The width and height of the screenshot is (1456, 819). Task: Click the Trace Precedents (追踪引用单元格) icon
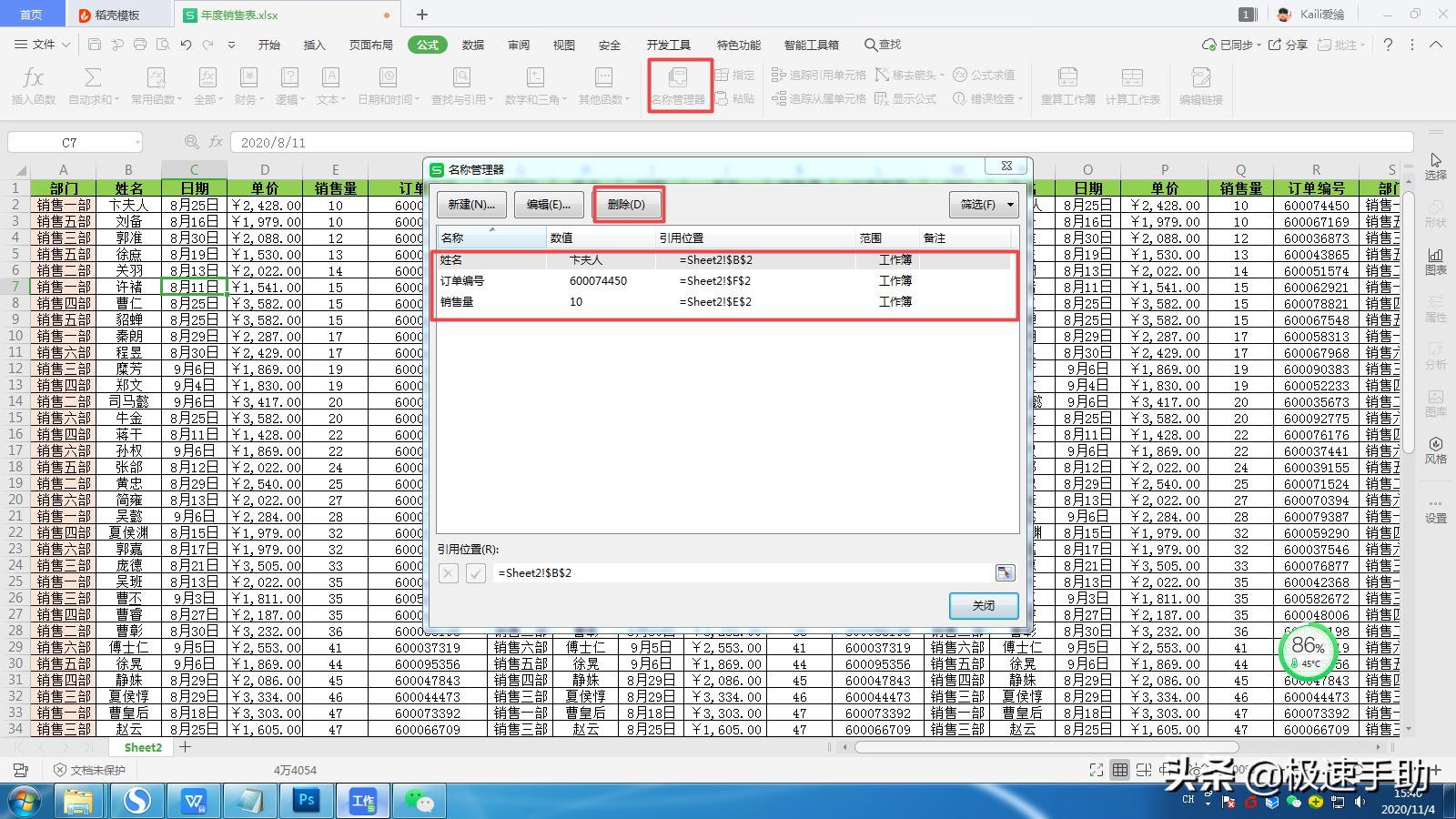[x=817, y=76]
